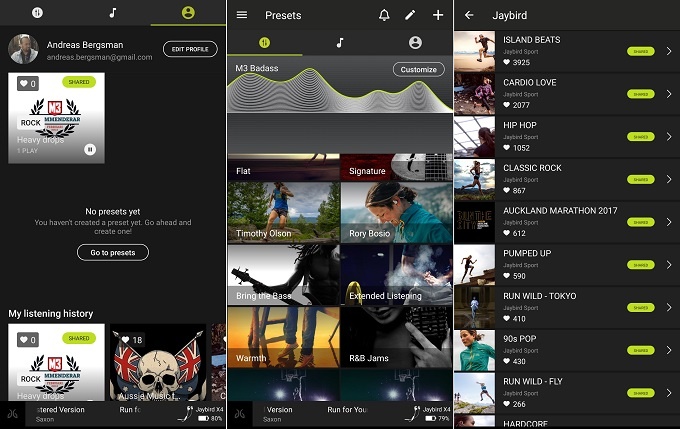
Task: Switch to music note tab in Presets
Action: [340, 43]
